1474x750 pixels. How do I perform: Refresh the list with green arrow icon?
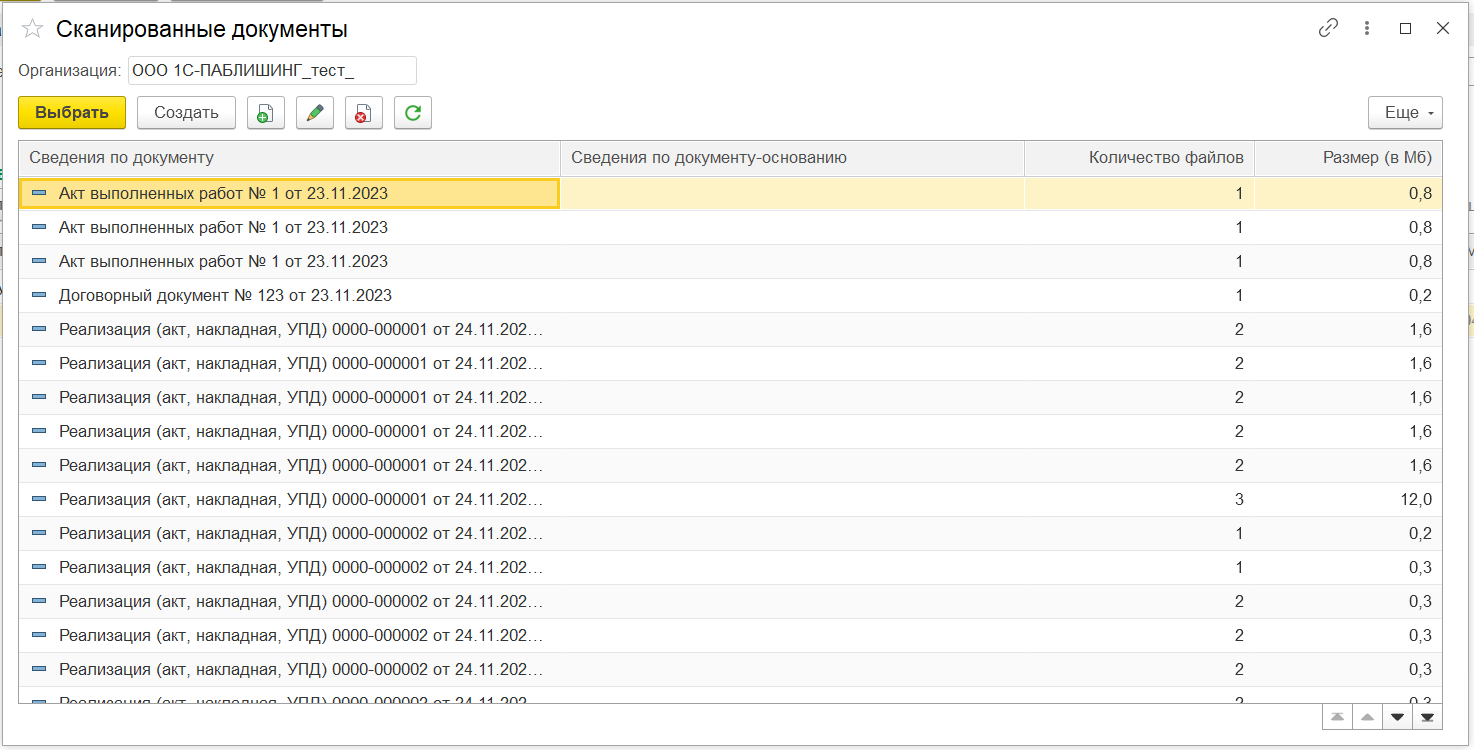click(x=413, y=113)
